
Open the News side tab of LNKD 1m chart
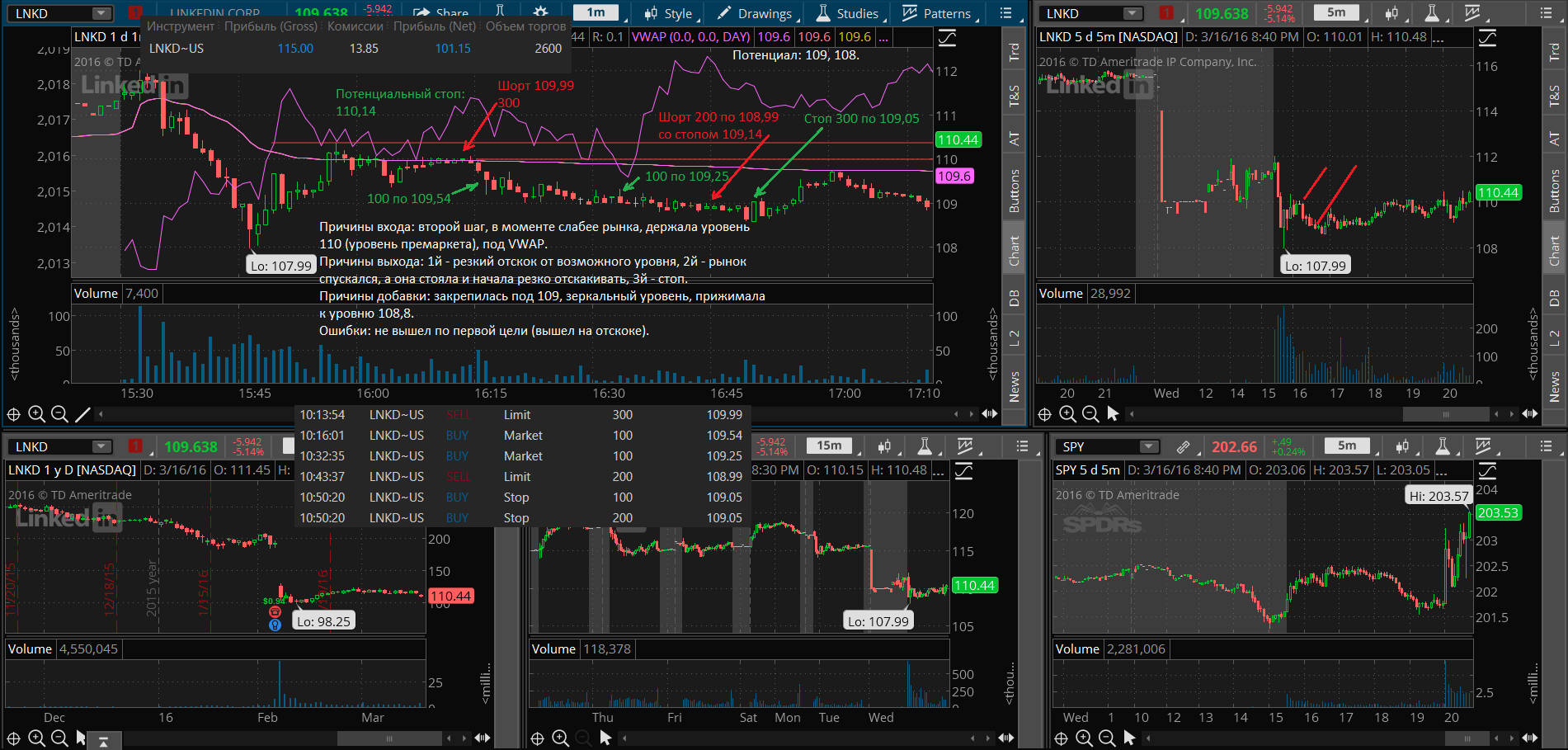[1015, 386]
